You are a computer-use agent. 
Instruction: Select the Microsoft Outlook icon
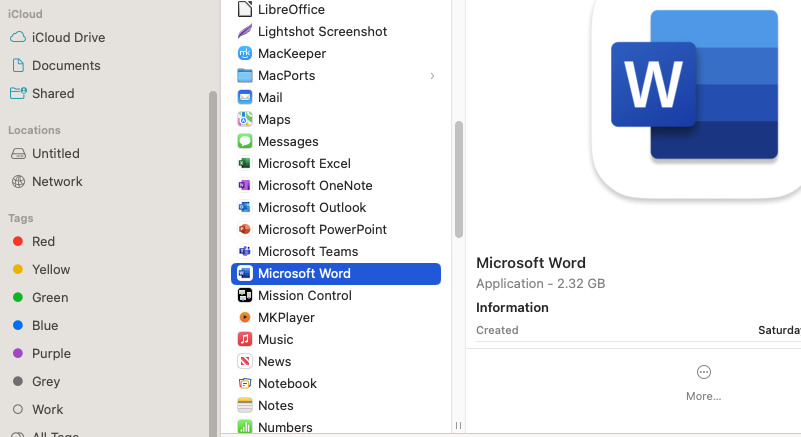coord(245,207)
